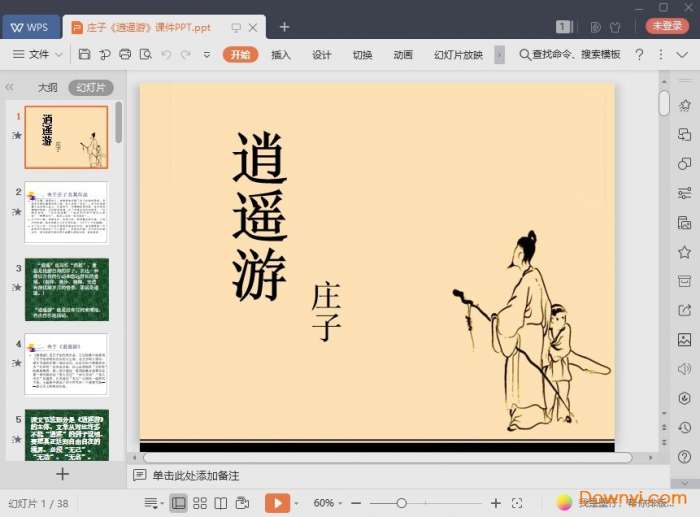This screenshot has height=517, width=700.
Task: Click the Redo arrow
Action: coord(186,54)
